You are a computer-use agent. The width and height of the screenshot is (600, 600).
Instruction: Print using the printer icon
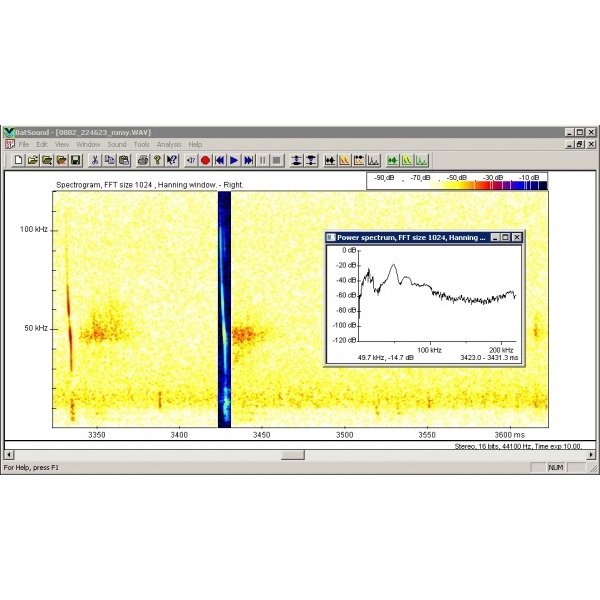(142, 160)
